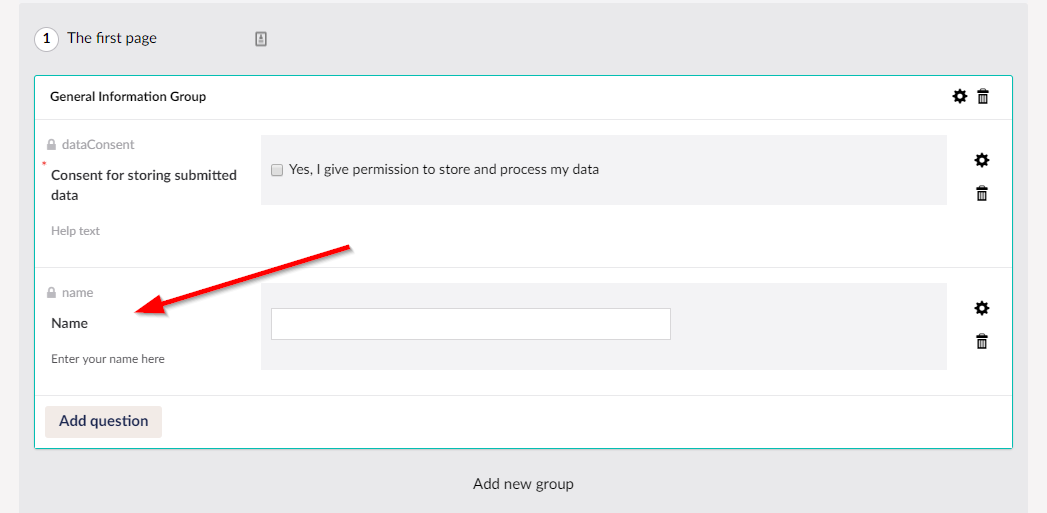Viewport: 1047px width, 513px height.
Task: Click the Add new group link
Action: [523, 484]
